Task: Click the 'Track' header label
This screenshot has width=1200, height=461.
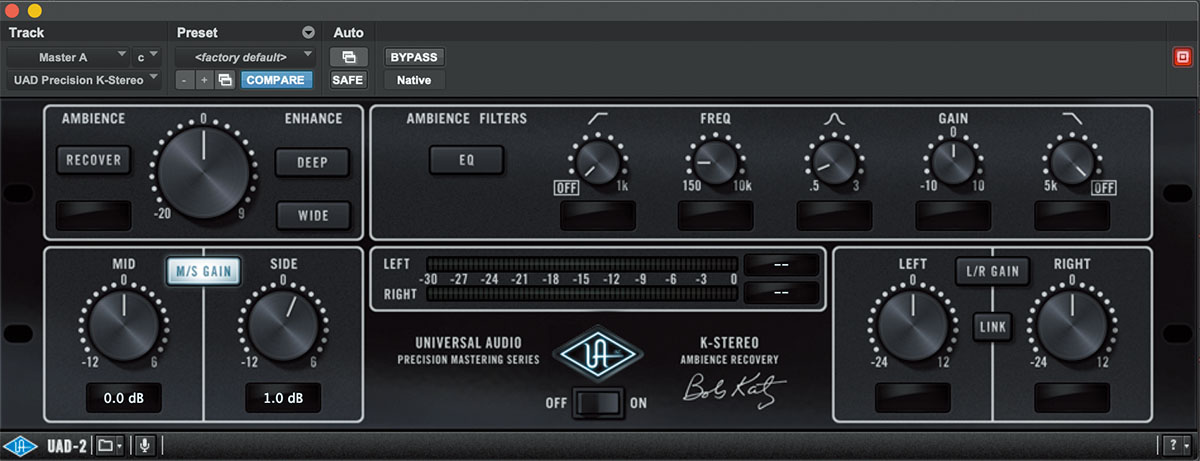Action: pos(27,33)
